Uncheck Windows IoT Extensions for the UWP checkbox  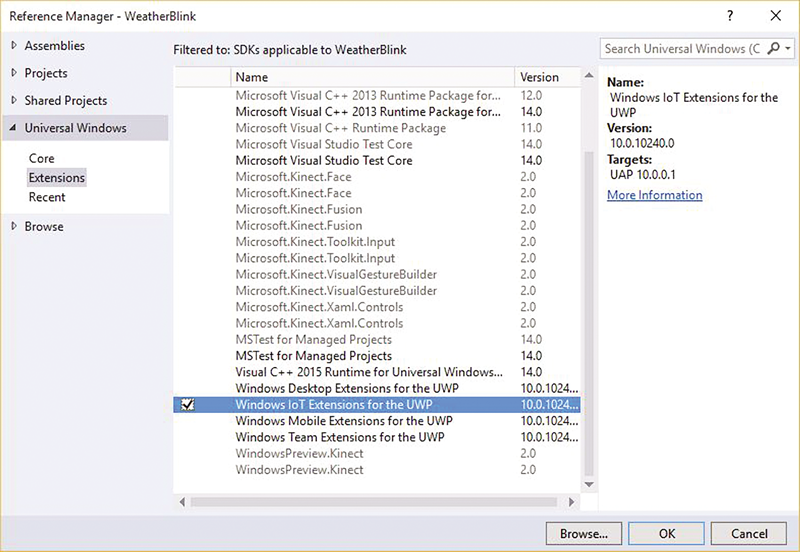click(x=188, y=405)
